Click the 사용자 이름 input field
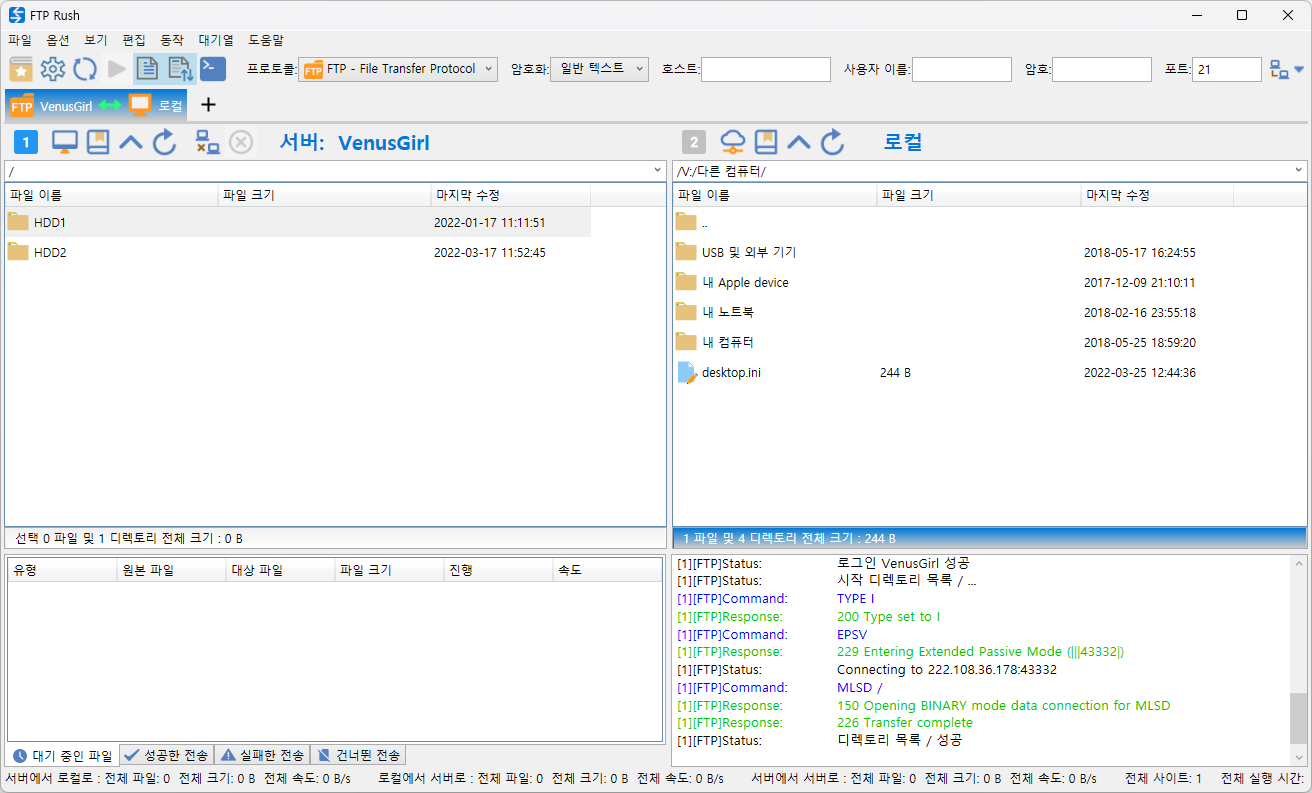Viewport: 1312px width, 793px height. (x=962, y=69)
